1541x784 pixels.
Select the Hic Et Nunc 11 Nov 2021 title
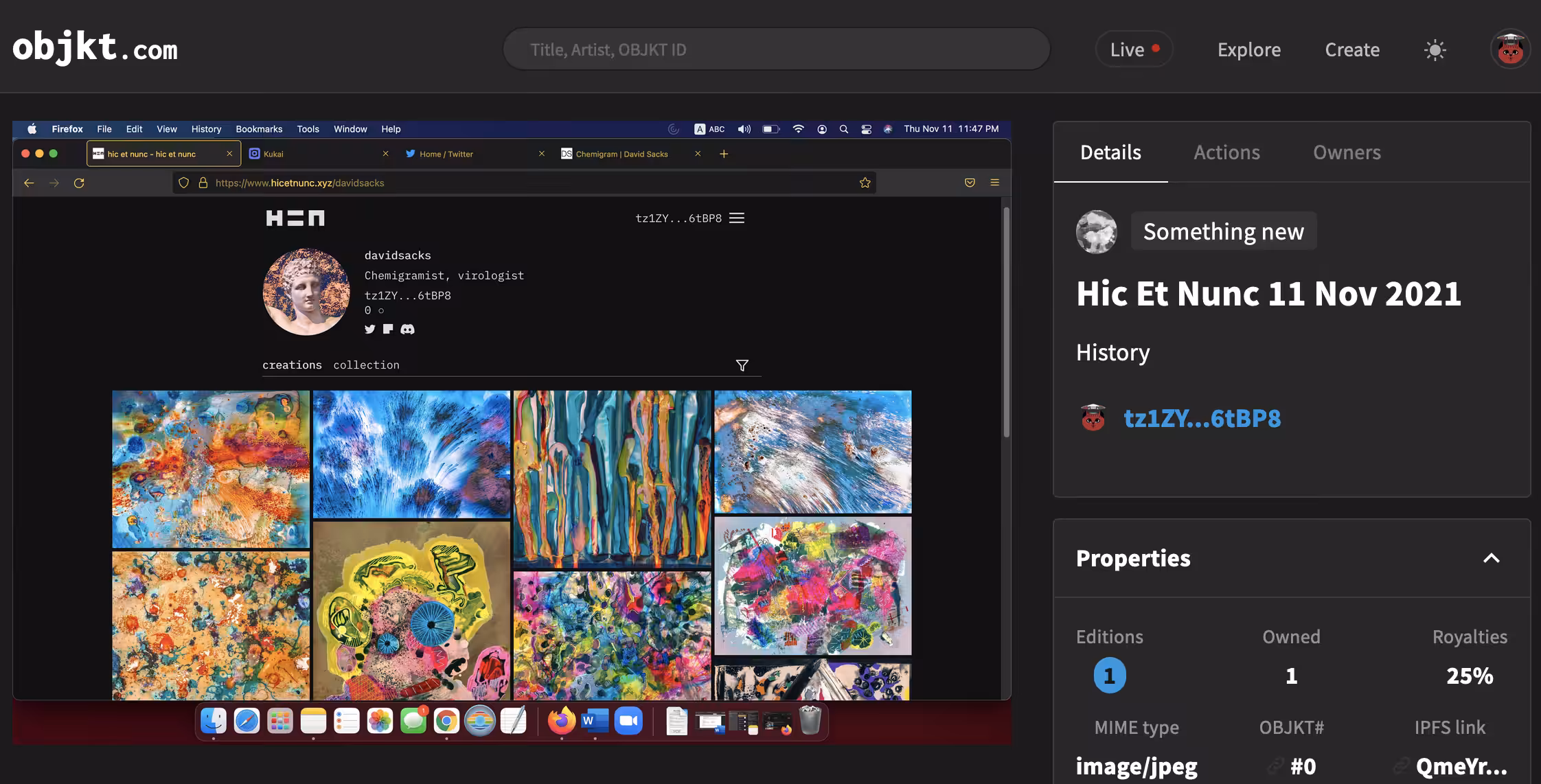coord(1268,294)
